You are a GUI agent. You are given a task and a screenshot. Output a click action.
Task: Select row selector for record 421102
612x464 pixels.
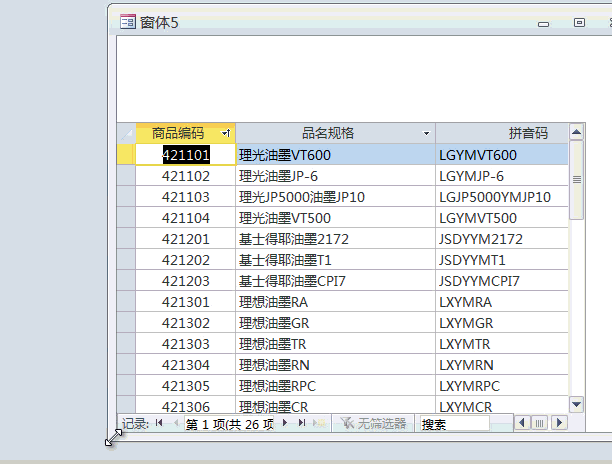pos(126,176)
